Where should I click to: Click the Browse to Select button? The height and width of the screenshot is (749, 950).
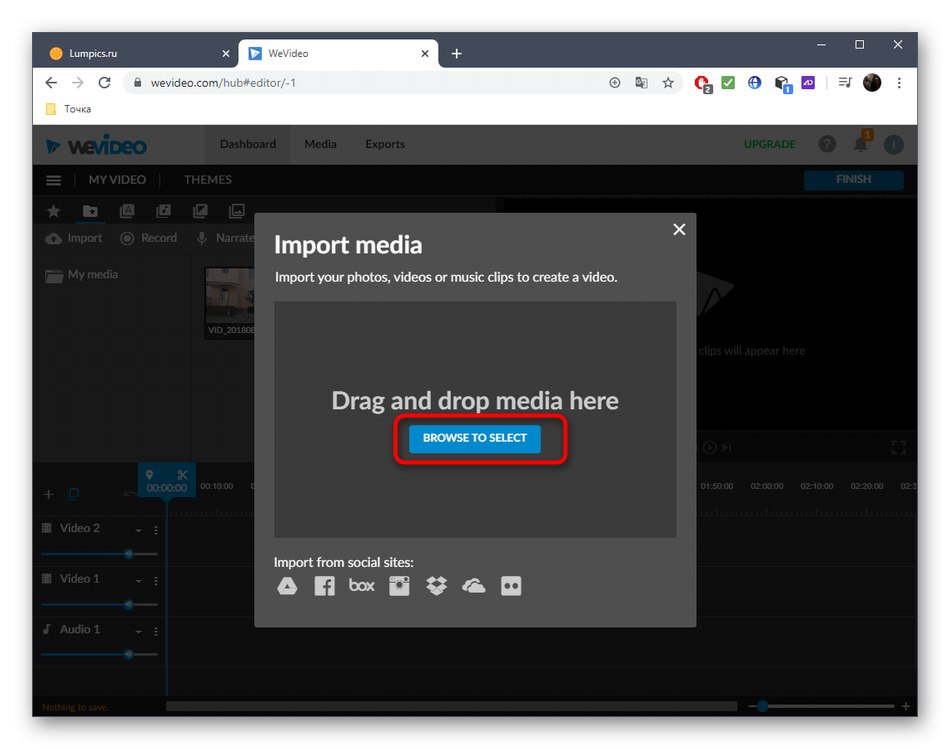pos(474,438)
